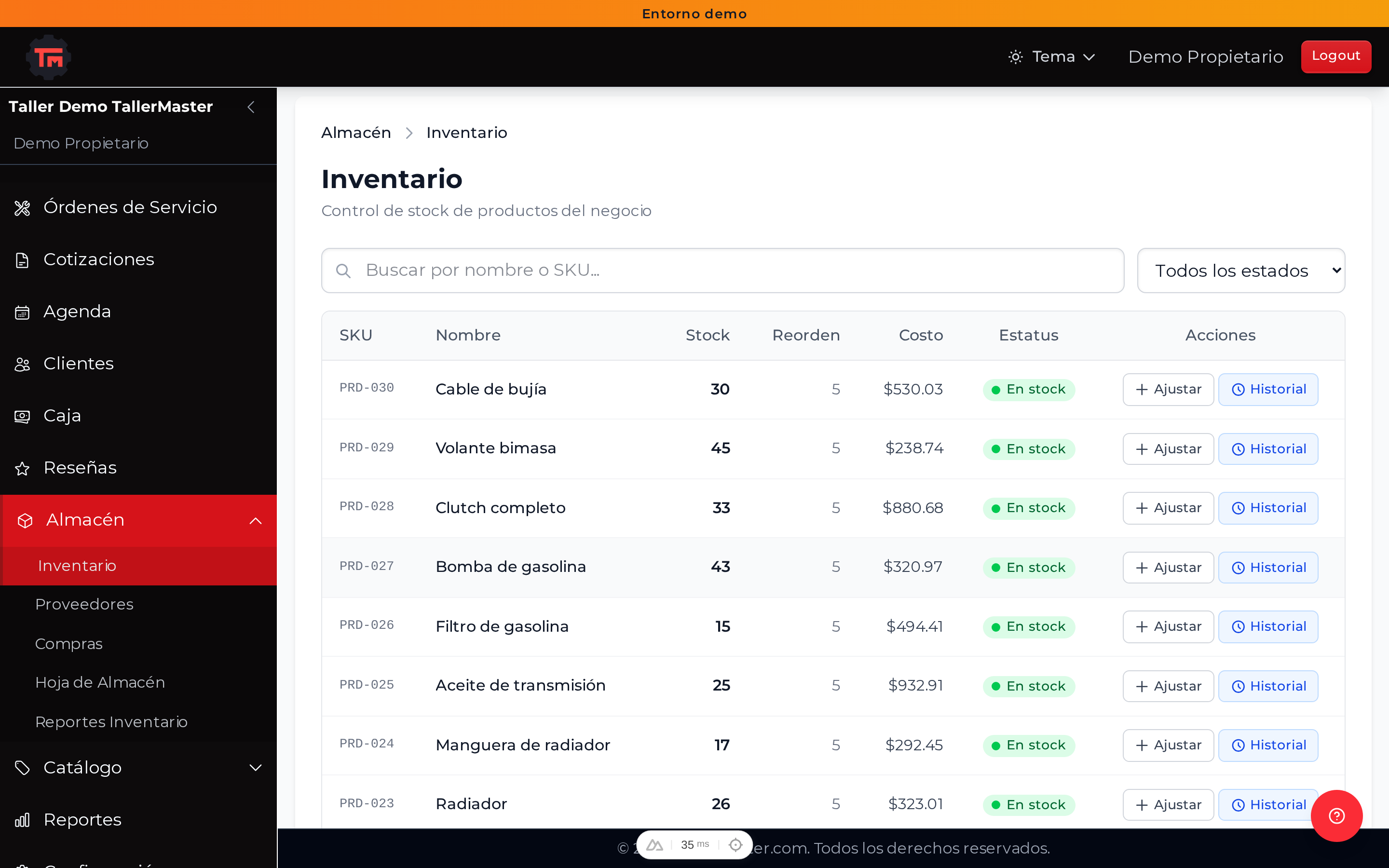Click Ajustar for Filtro de gasolina
Screen dimensions: 1389x868
coord(1168,627)
